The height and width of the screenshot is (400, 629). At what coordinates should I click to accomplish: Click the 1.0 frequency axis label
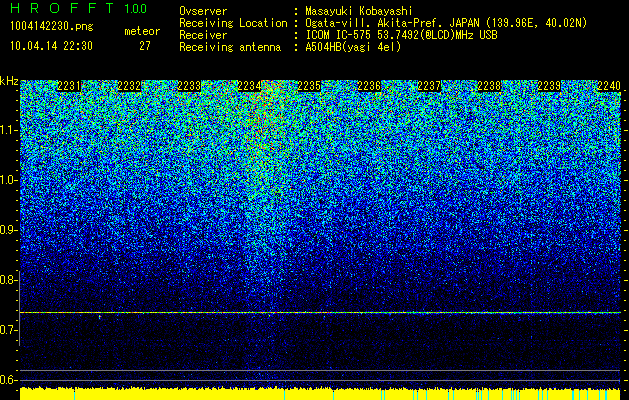coord(7,180)
